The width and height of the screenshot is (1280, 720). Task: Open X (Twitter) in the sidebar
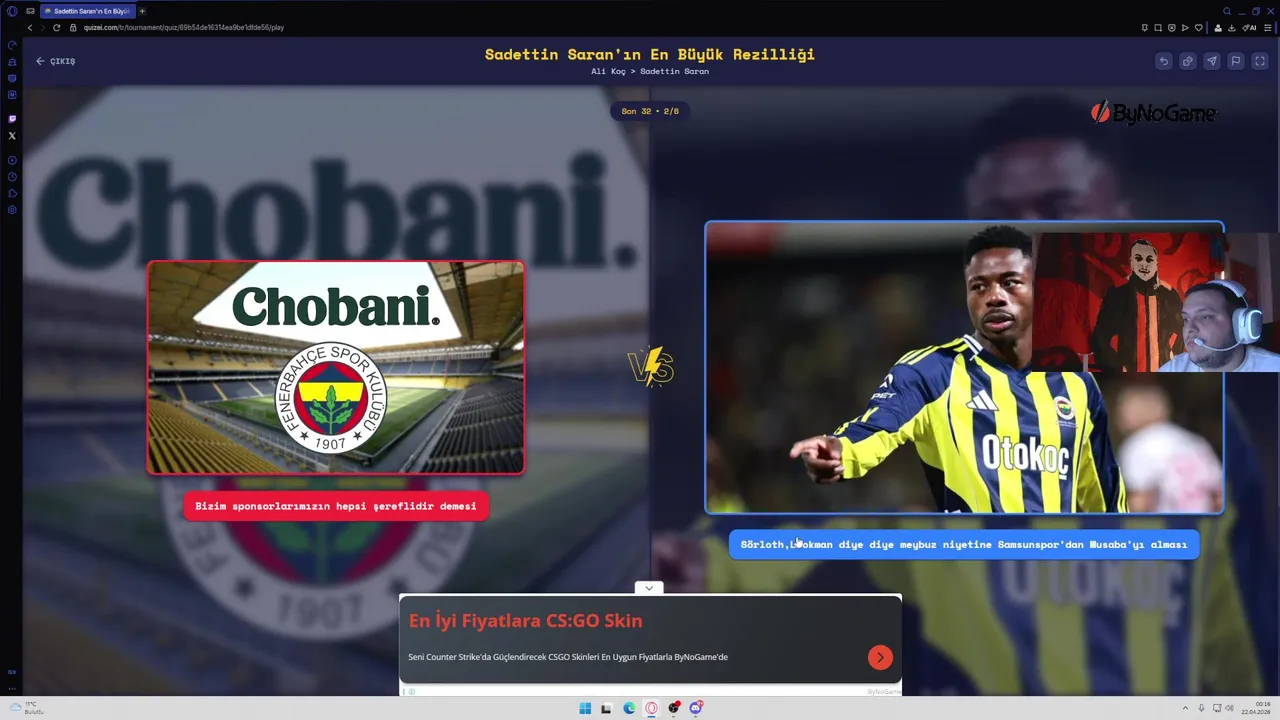[x=12, y=135]
